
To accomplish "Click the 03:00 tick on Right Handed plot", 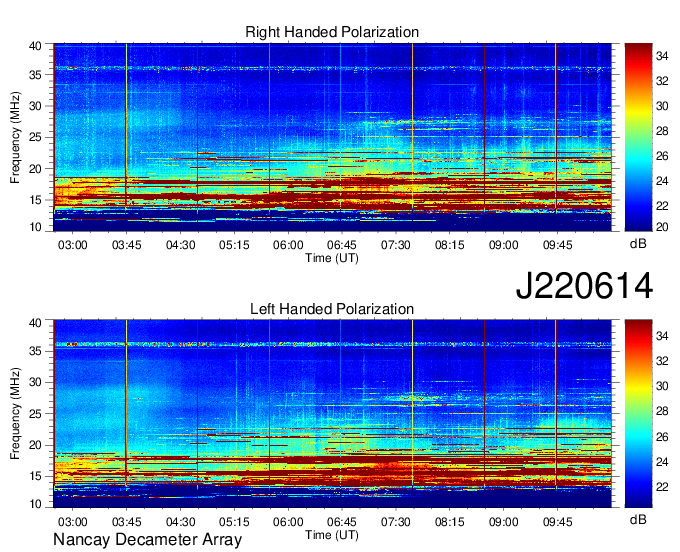I will [x=72, y=245].
